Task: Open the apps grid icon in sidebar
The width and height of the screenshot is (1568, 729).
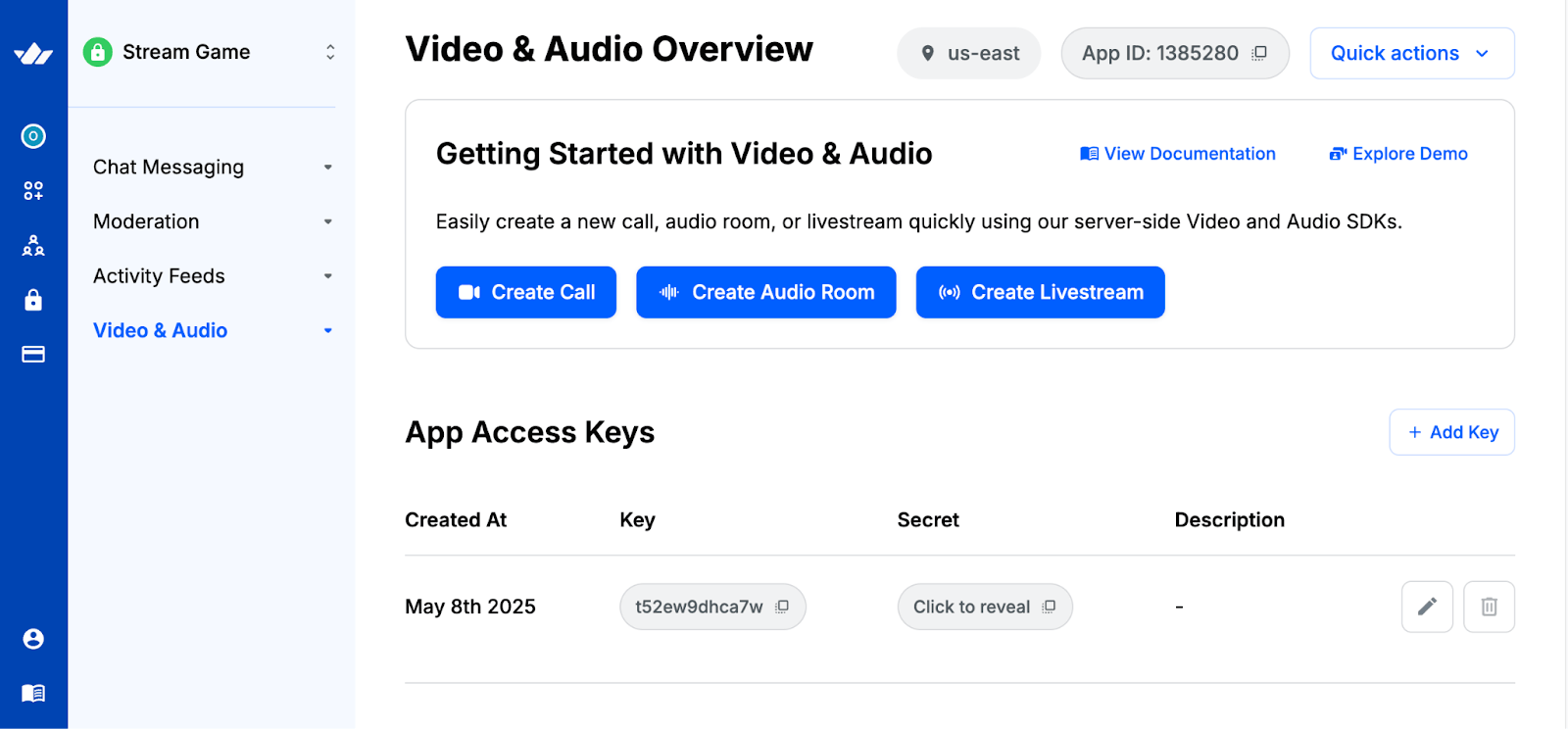Action: point(33,191)
